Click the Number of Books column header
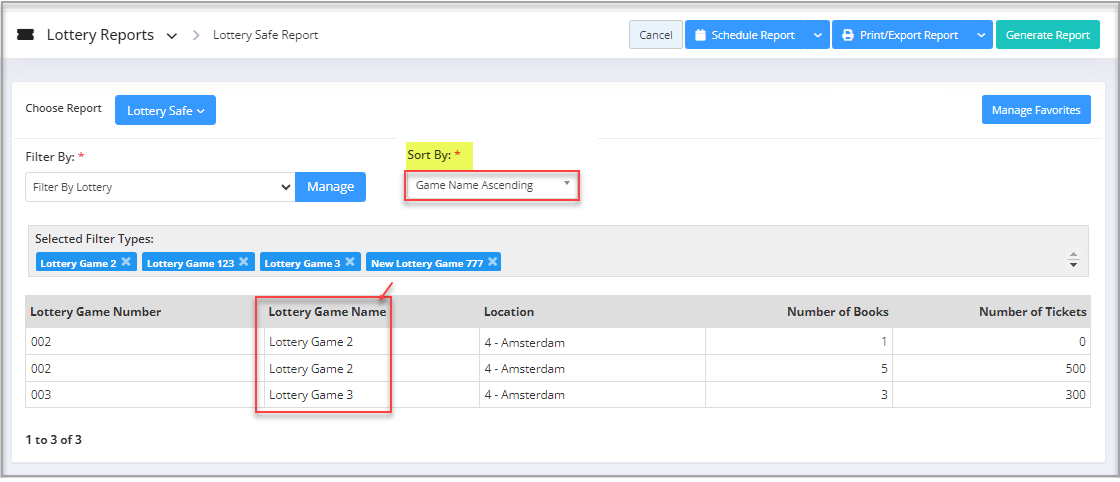The height and width of the screenshot is (482, 1120). [x=837, y=311]
